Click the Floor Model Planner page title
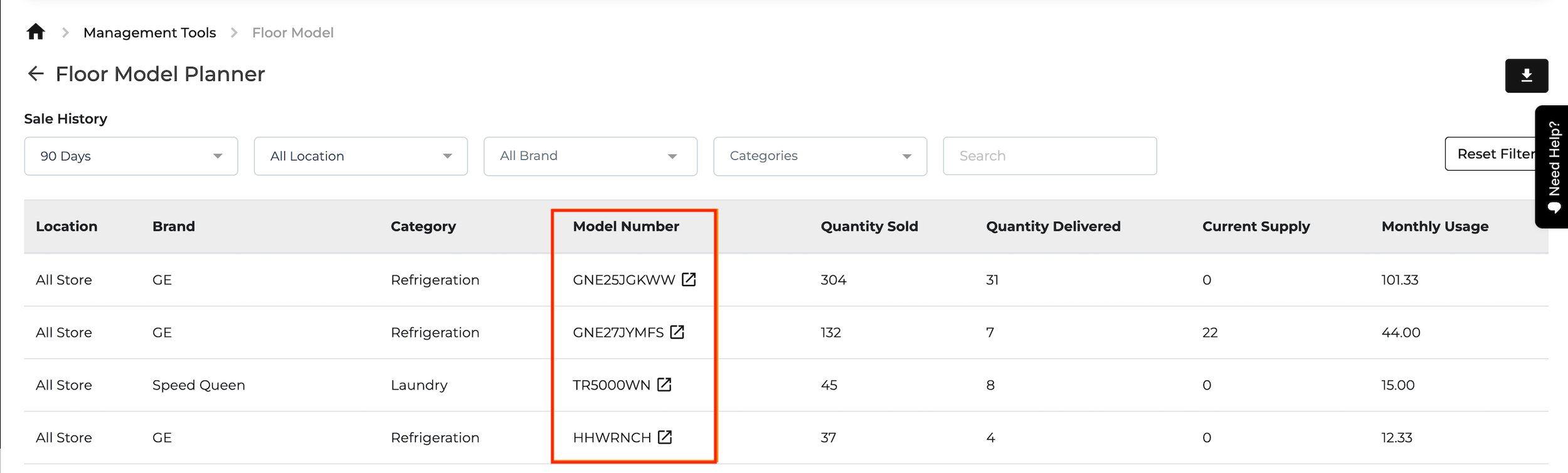The height and width of the screenshot is (473, 1568). pos(160,74)
